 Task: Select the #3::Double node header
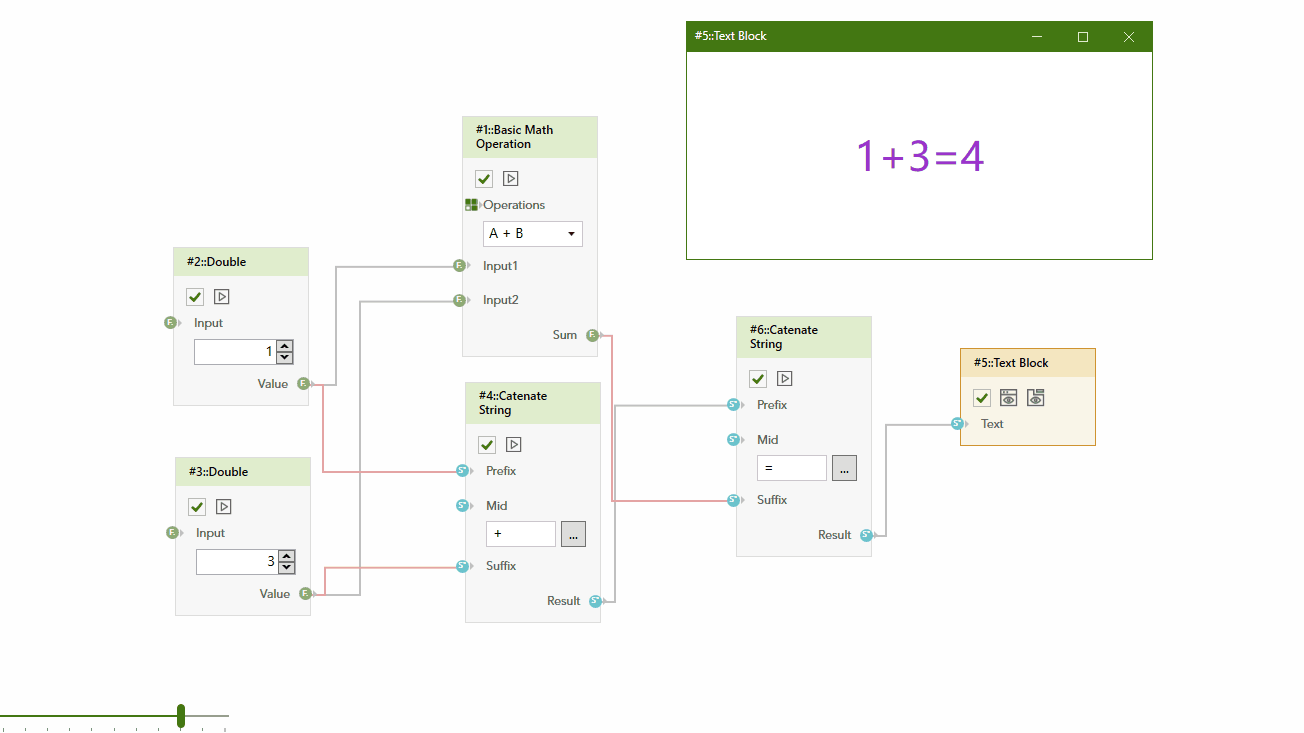pos(243,472)
